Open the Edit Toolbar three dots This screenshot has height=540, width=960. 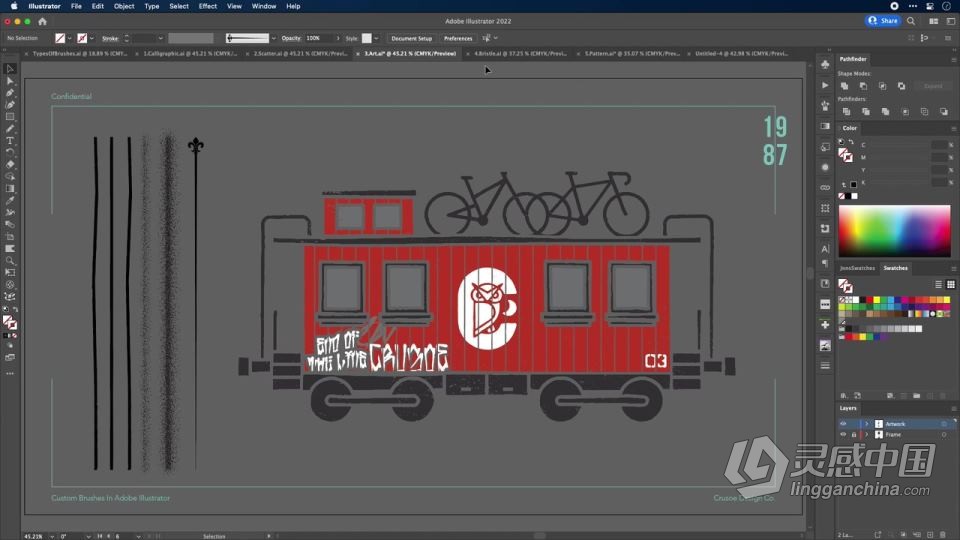click(x=10, y=373)
